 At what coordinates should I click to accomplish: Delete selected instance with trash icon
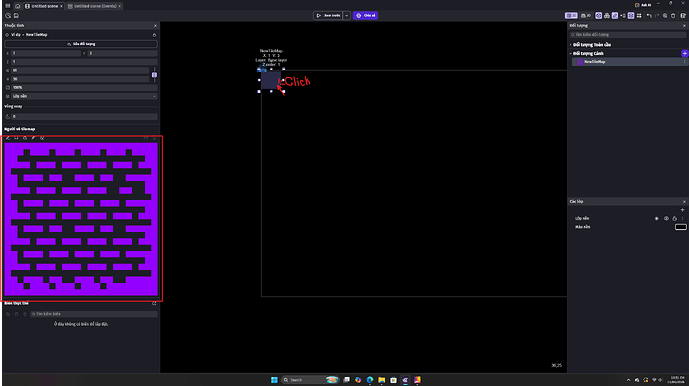point(673,15)
